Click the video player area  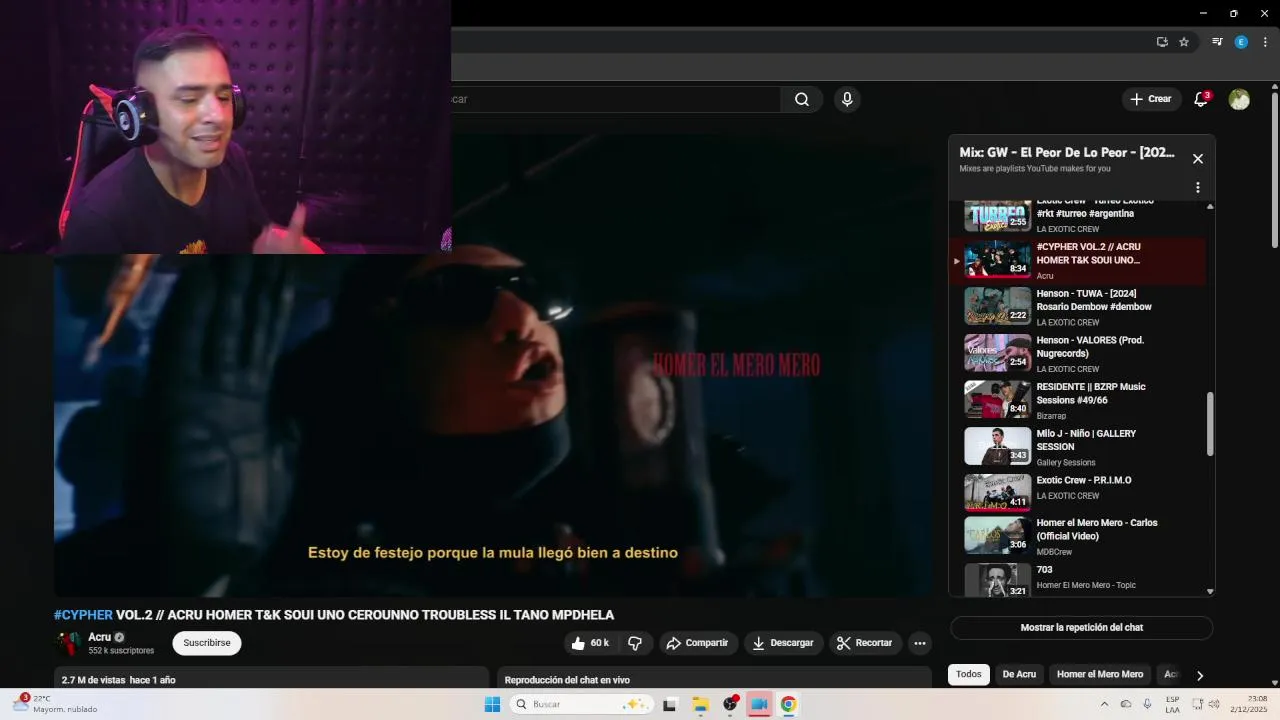[493, 366]
